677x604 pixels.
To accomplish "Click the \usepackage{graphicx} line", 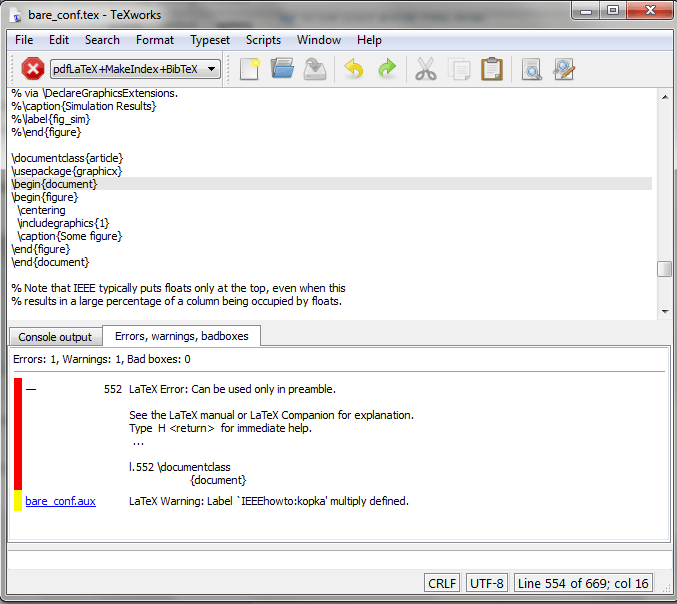I will (67, 171).
